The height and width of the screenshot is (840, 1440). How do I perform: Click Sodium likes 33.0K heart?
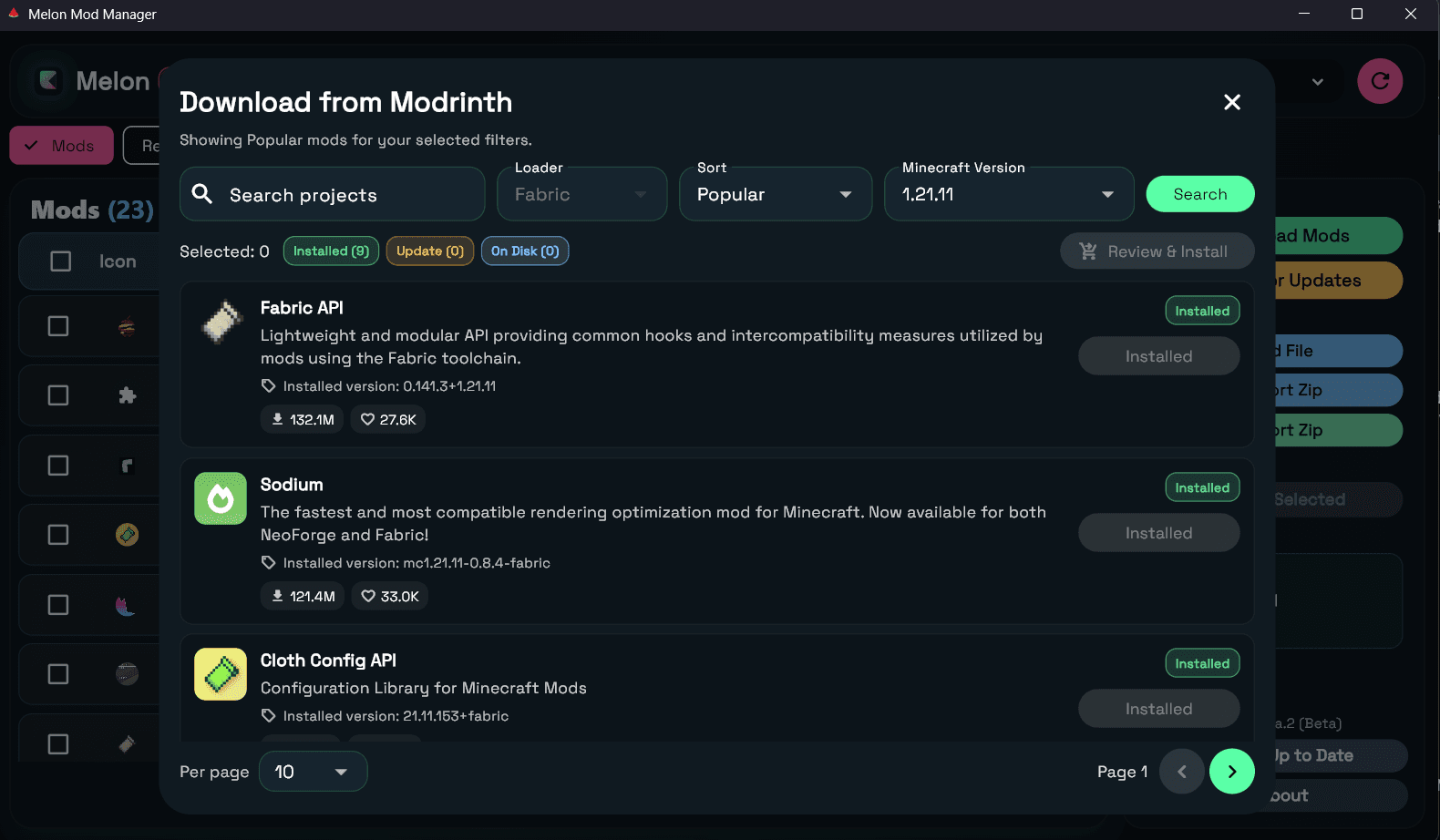389,596
